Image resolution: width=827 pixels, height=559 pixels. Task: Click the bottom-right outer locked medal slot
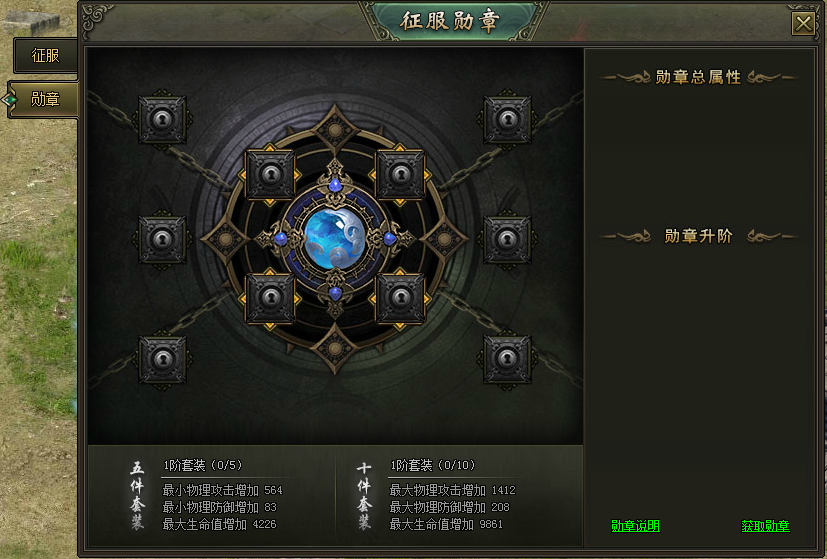point(507,360)
